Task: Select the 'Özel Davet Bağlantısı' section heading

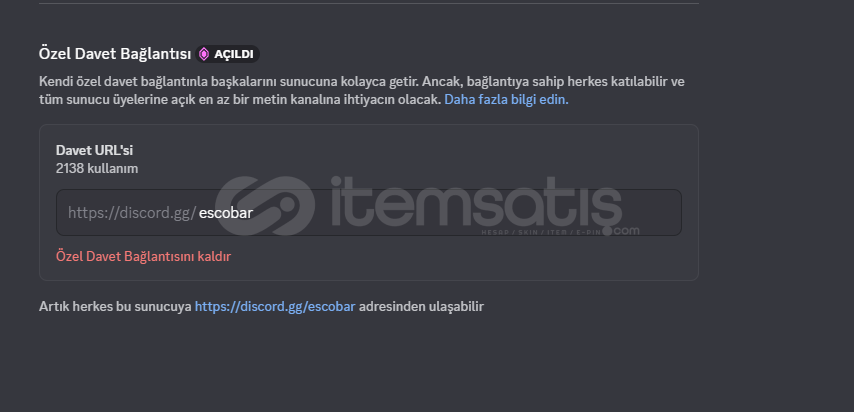Action: click(115, 54)
